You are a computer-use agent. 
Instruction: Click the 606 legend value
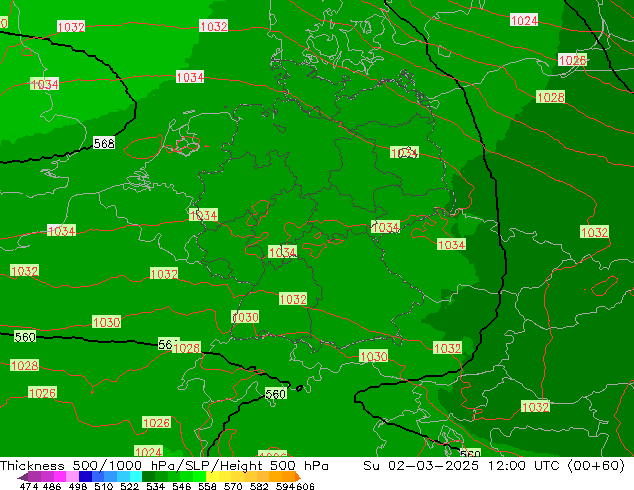coord(305,486)
